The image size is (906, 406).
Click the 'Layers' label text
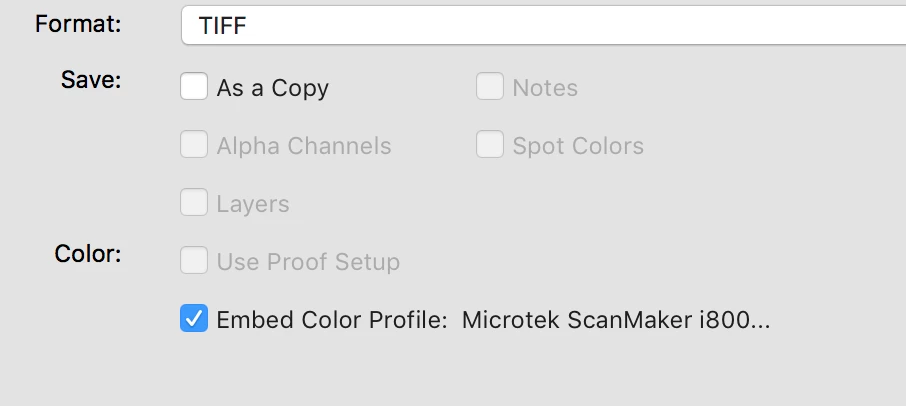(253, 204)
